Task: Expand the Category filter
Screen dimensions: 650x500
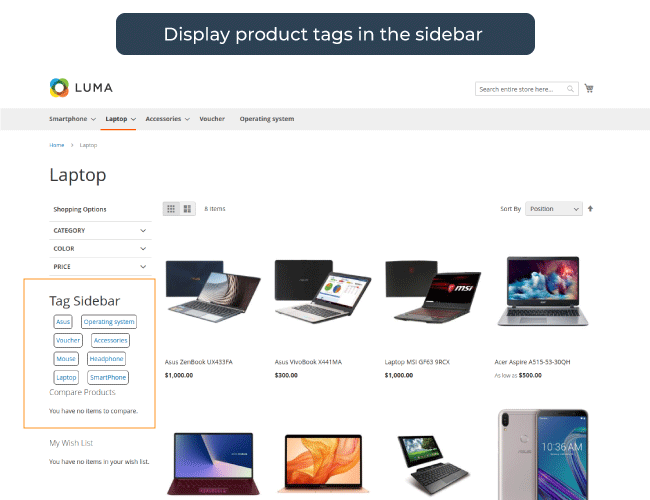Action: 100,231
